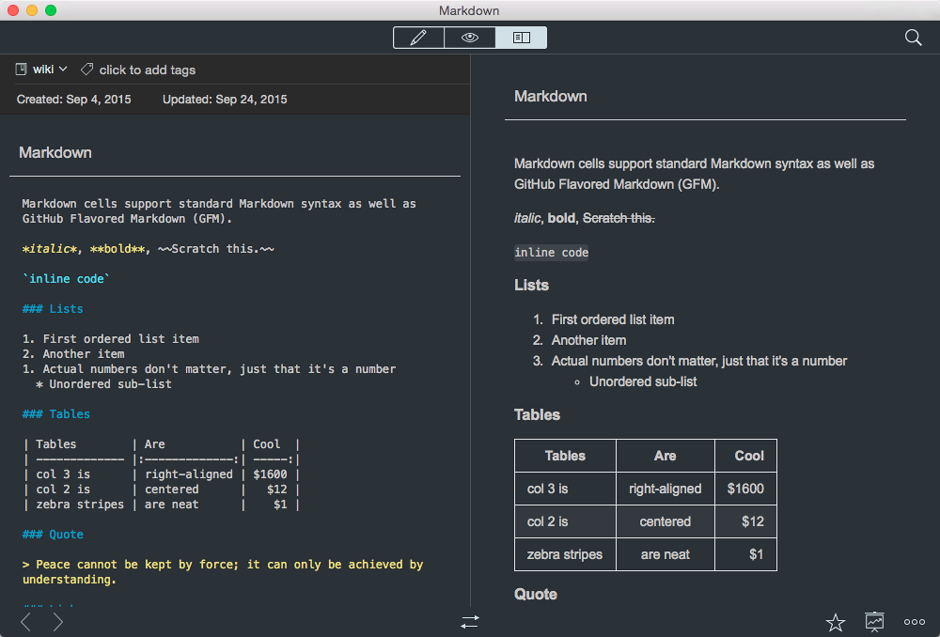
Task: Open the more options ellipsis menu
Action: click(914, 622)
